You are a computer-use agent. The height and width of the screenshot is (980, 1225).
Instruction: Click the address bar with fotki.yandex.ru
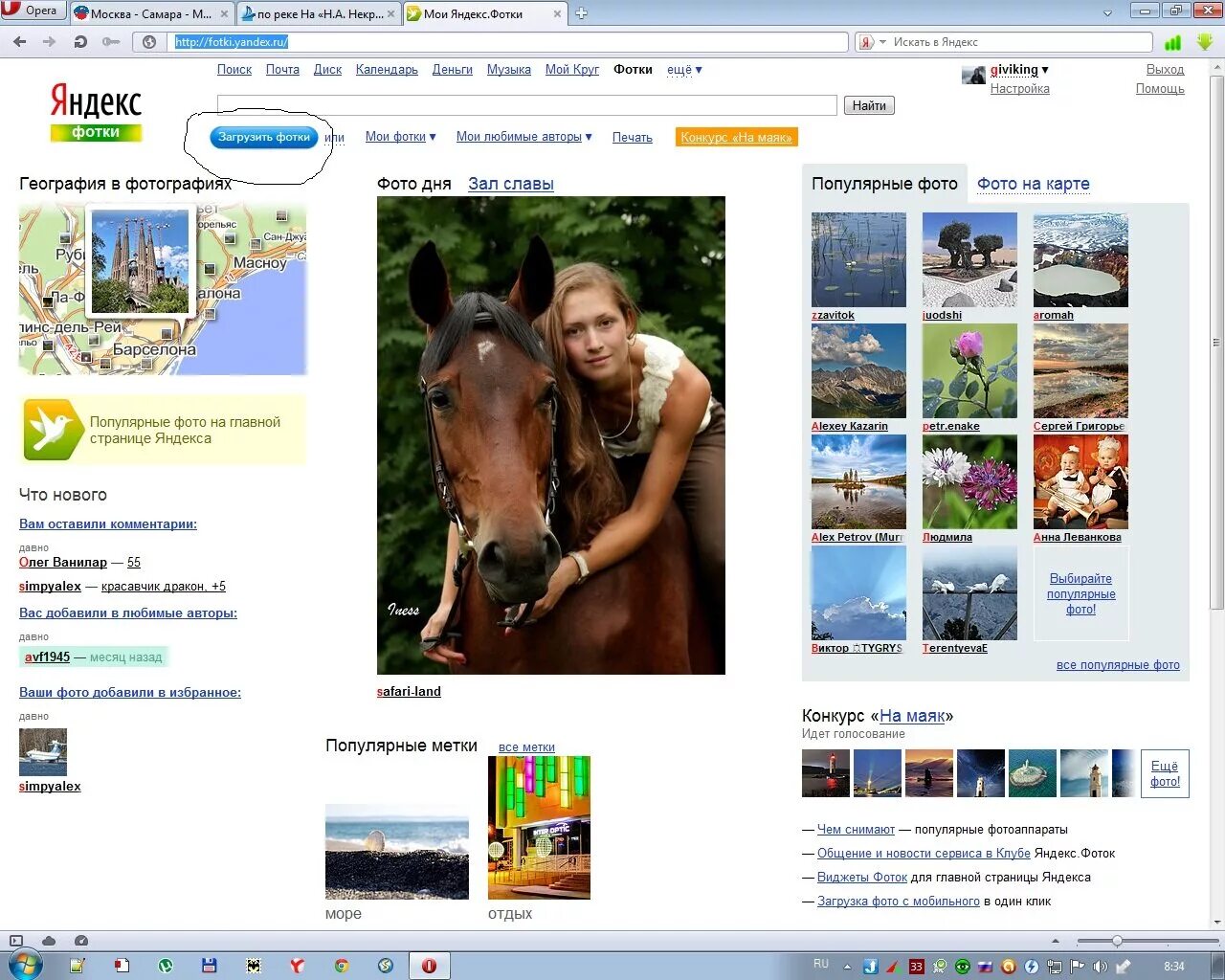click(x=508, y=42)
